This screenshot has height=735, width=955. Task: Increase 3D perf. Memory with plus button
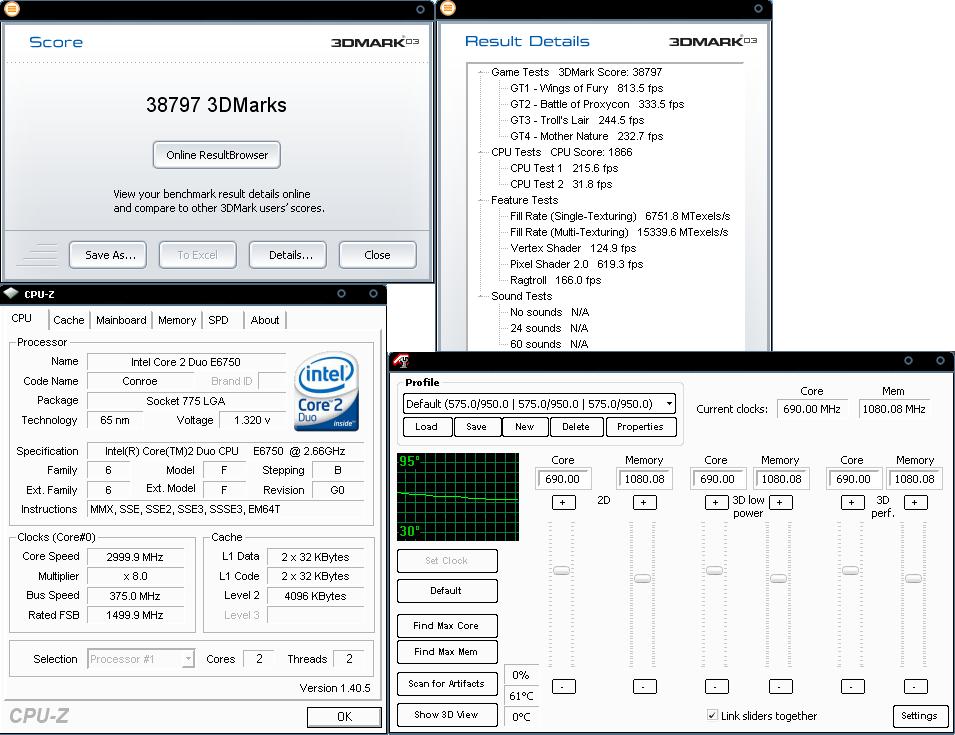click(x=915, y=502)
